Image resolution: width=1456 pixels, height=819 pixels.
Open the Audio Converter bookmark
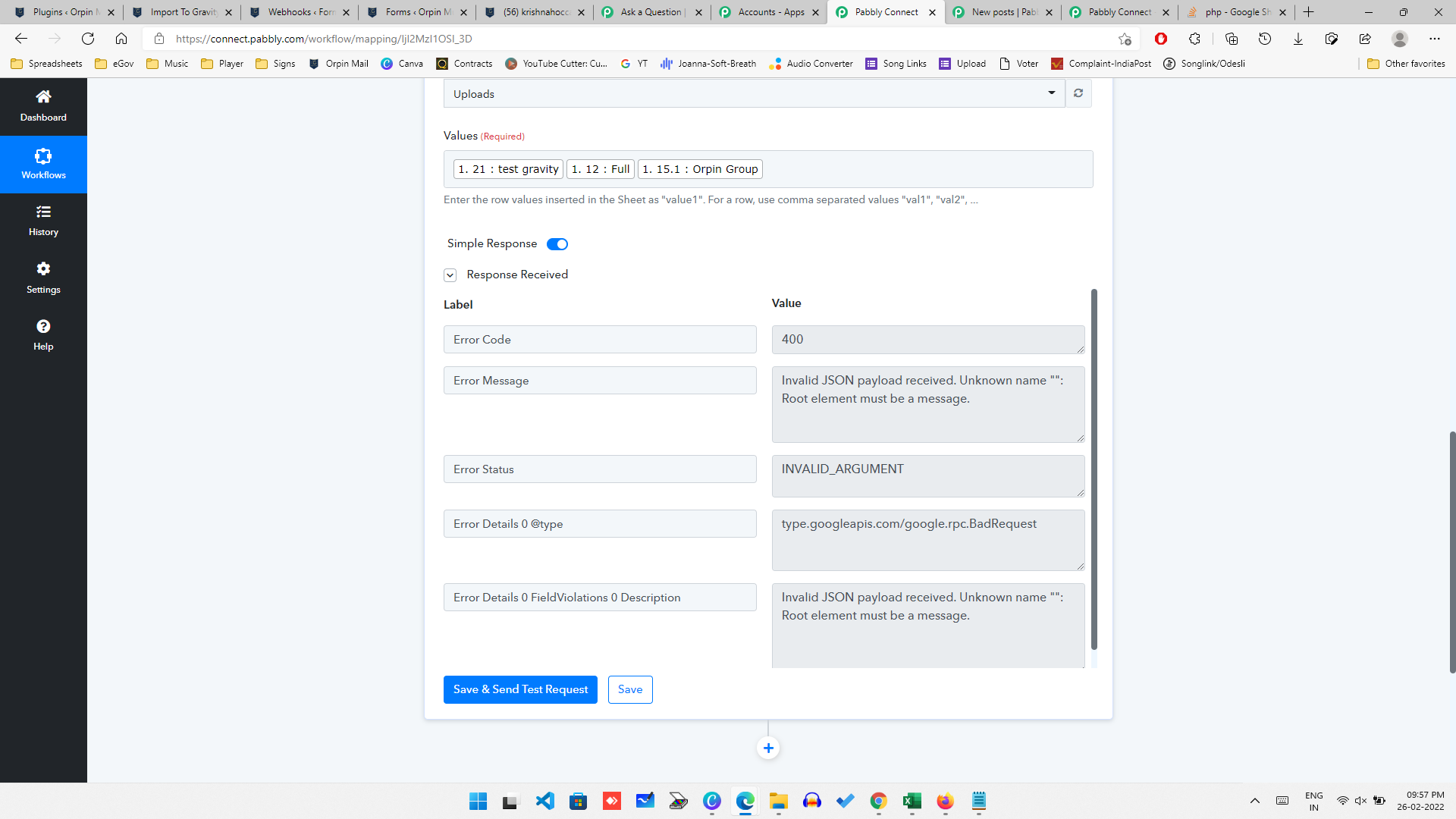click(811, 64)
